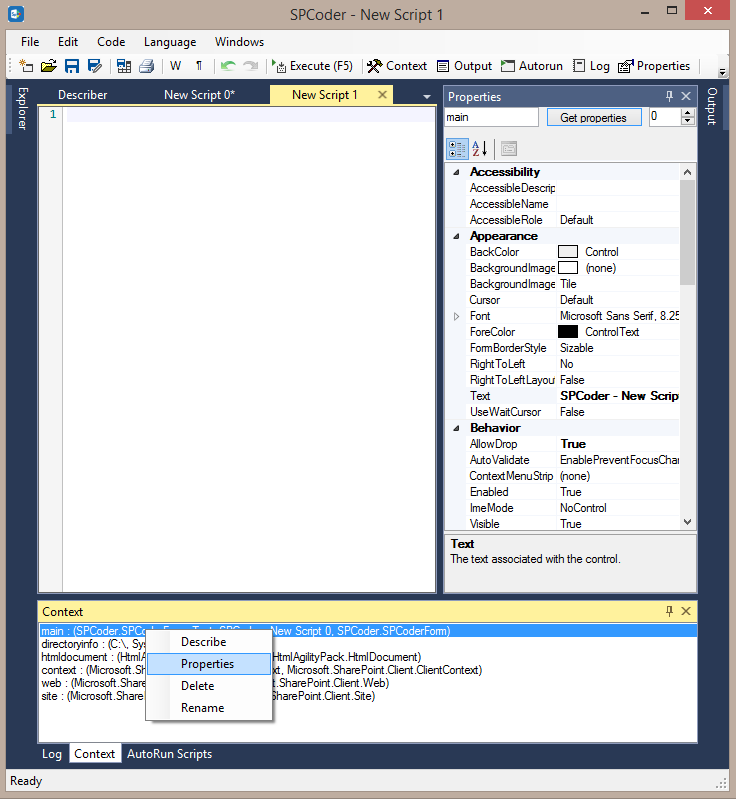Toggle word wrap with the W button
Image resolution: width=736 pixels, height=799 pixels.
175,66
